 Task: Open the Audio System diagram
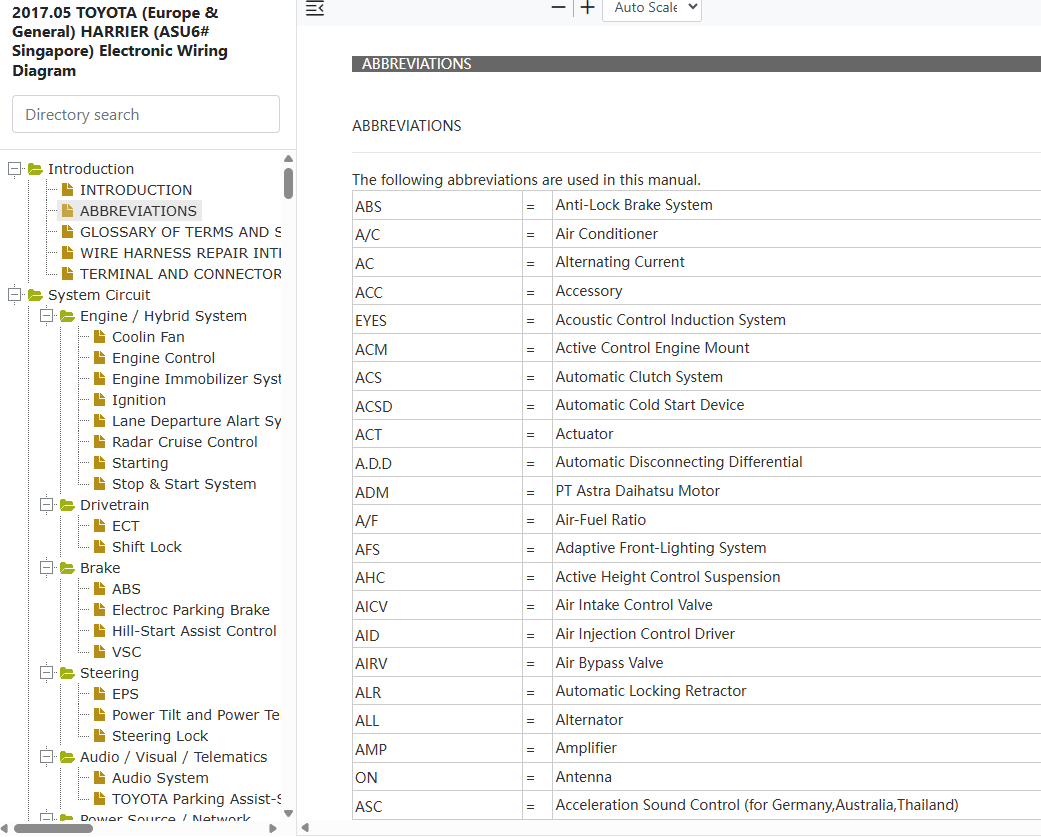160,778
